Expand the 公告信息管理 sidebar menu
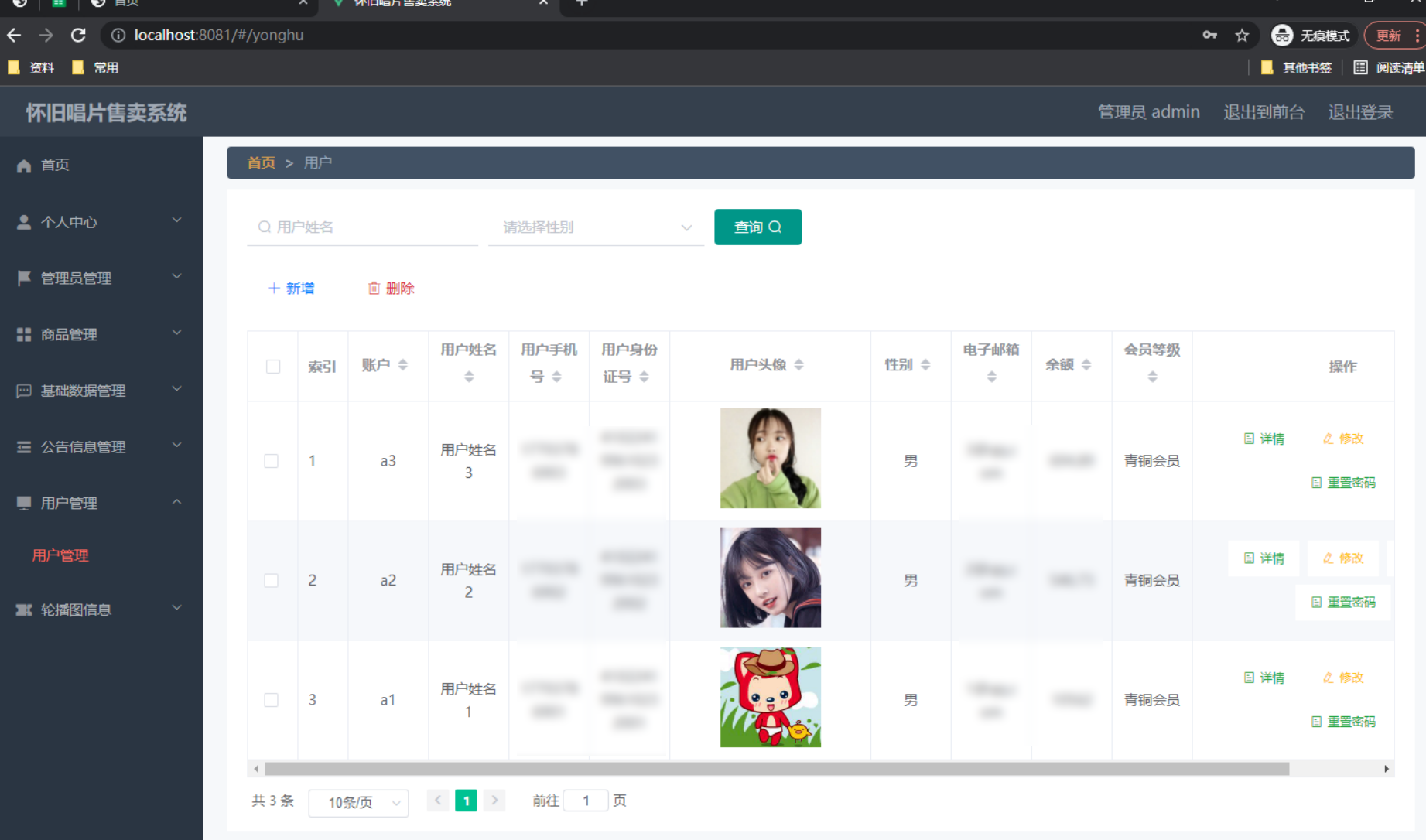 click(177, 446)
